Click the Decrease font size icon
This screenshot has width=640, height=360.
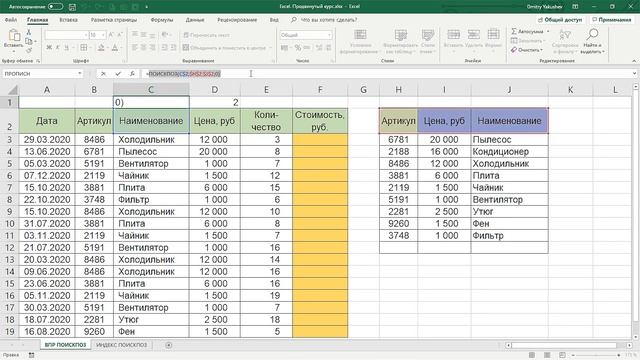120,35
